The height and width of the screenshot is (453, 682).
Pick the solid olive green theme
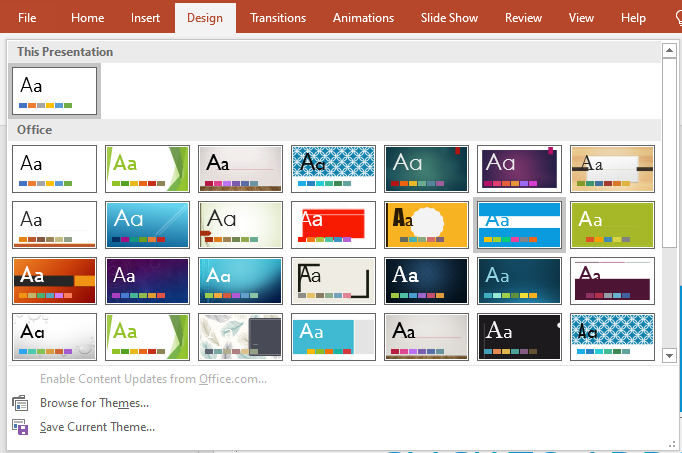pyautogui.click(x=612, y=225)
